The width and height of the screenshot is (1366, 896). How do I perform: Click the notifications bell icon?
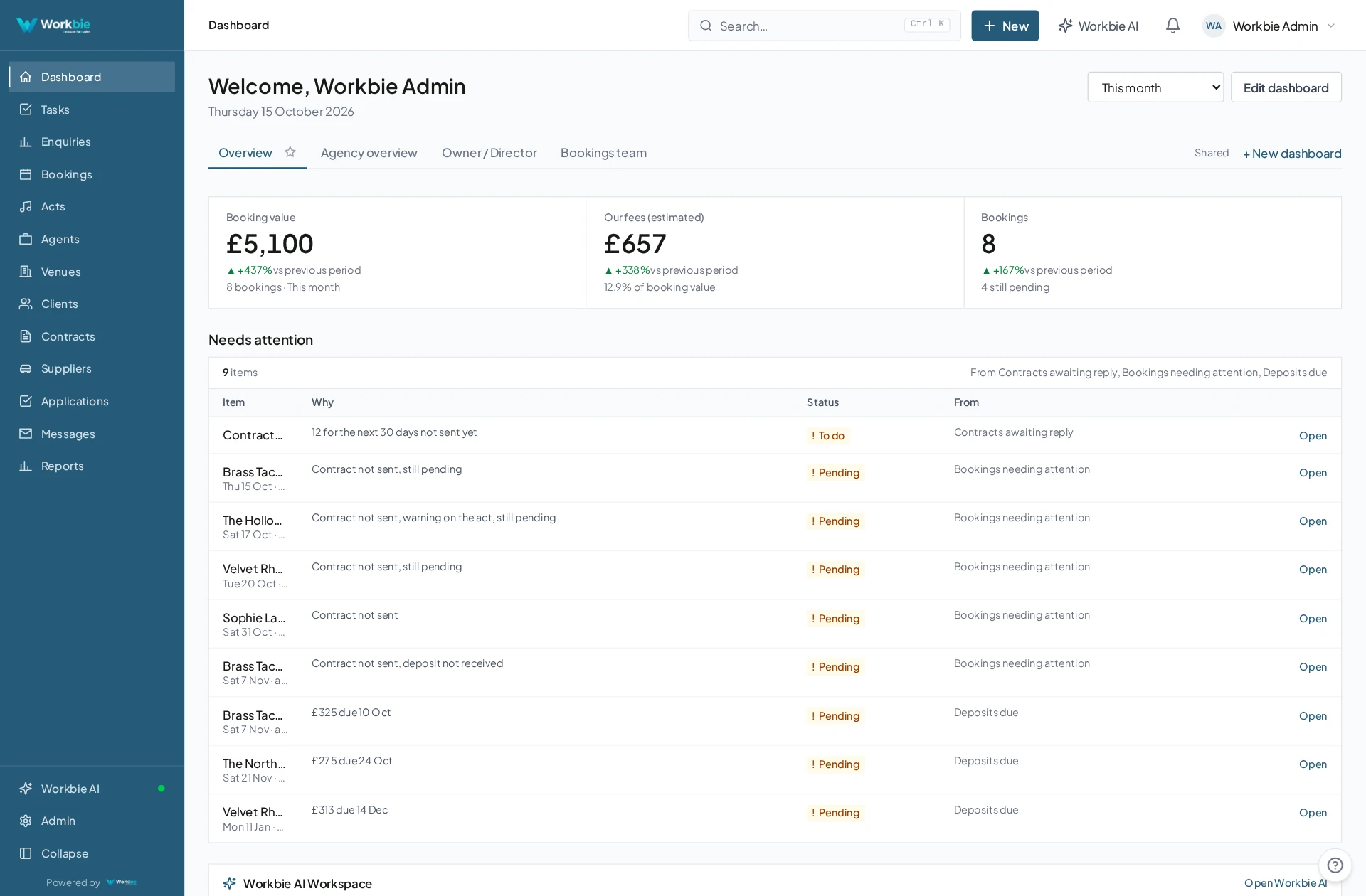1173,26
